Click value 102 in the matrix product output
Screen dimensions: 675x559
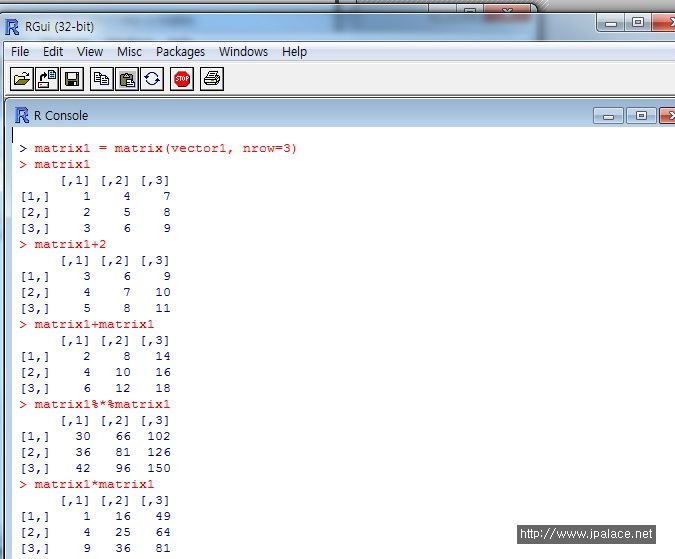coord(159,436)
